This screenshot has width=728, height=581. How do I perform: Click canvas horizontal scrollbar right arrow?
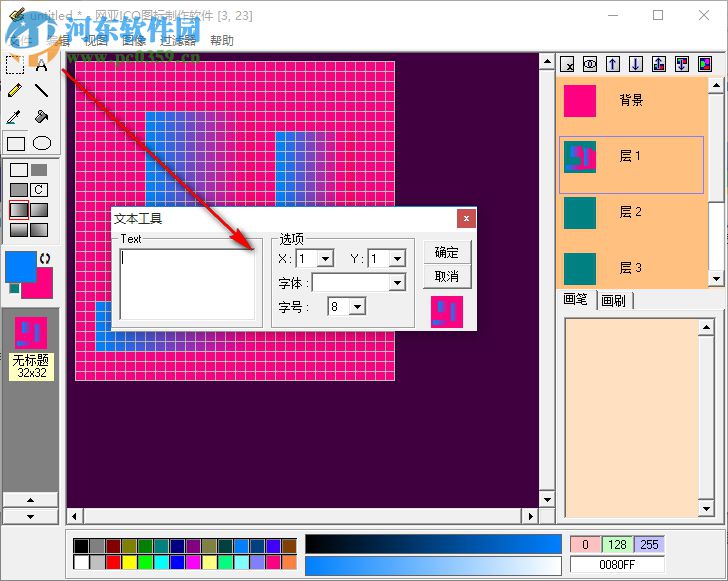531,516
